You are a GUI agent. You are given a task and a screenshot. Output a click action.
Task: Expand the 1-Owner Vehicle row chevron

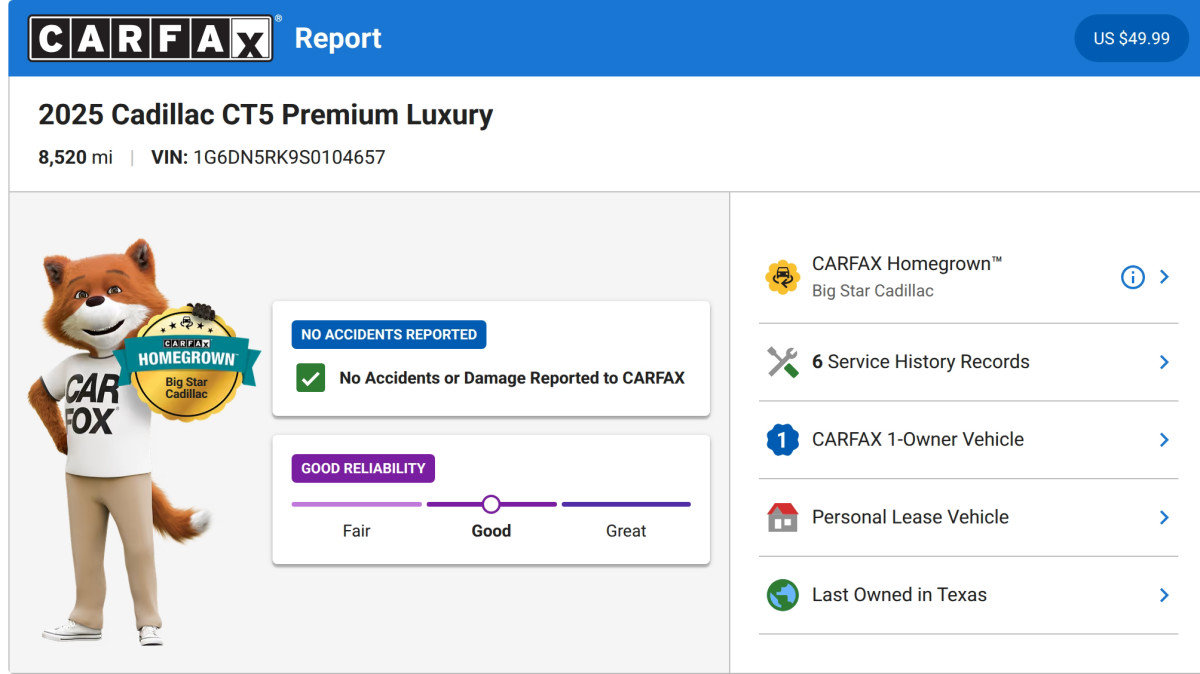(1164, 440)
